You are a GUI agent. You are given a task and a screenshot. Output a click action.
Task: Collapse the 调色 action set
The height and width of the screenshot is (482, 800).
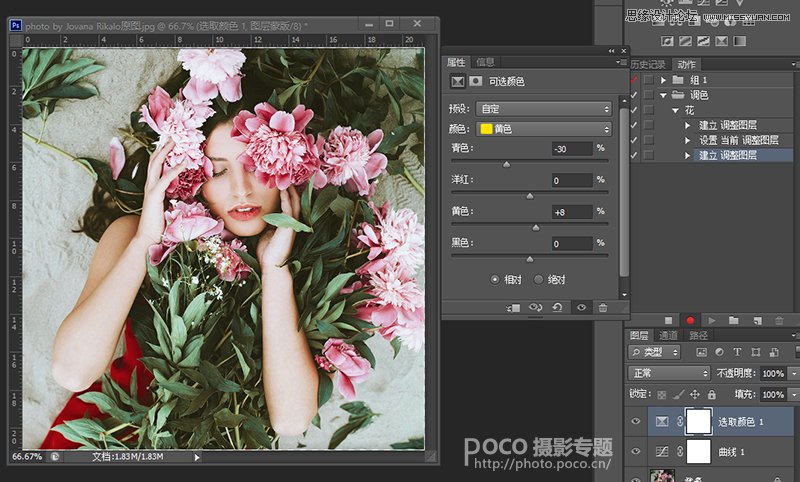[663, 95]
